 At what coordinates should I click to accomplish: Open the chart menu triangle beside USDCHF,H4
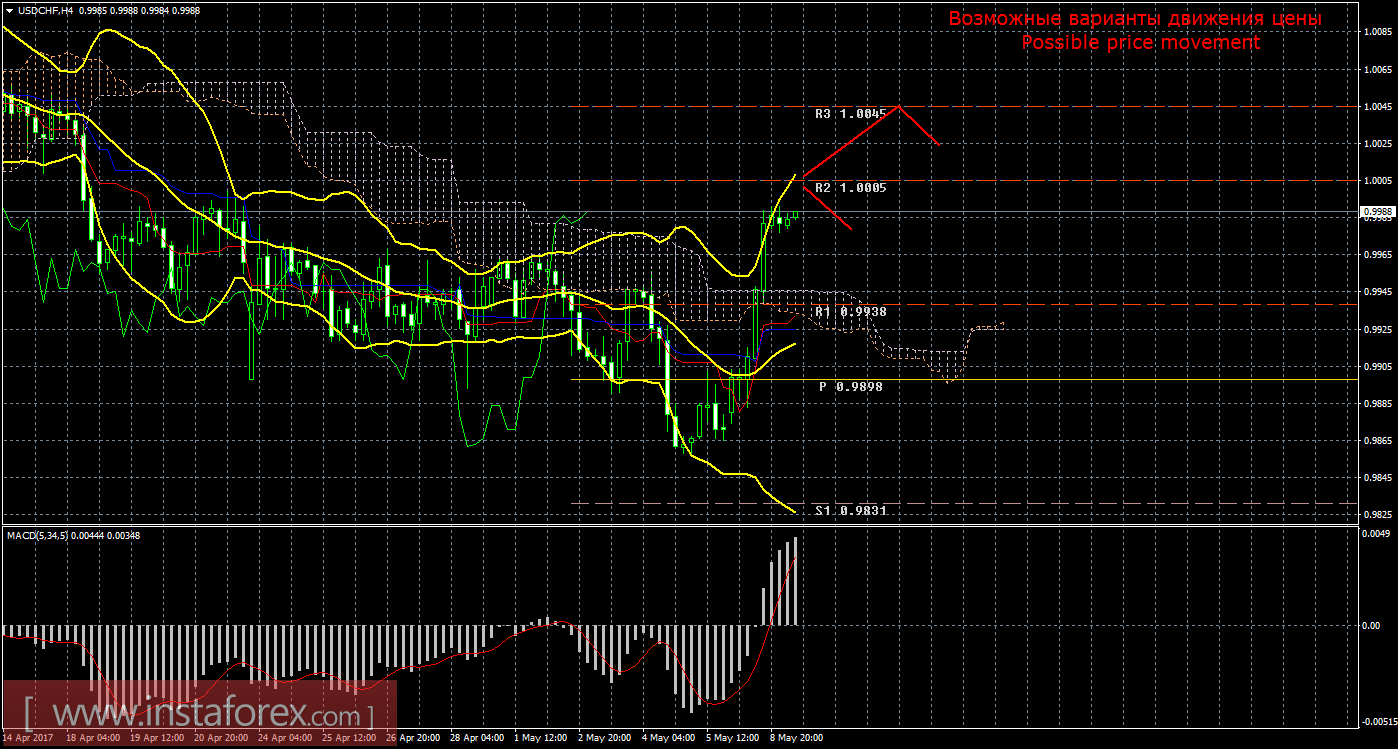(x=7, y=10)
